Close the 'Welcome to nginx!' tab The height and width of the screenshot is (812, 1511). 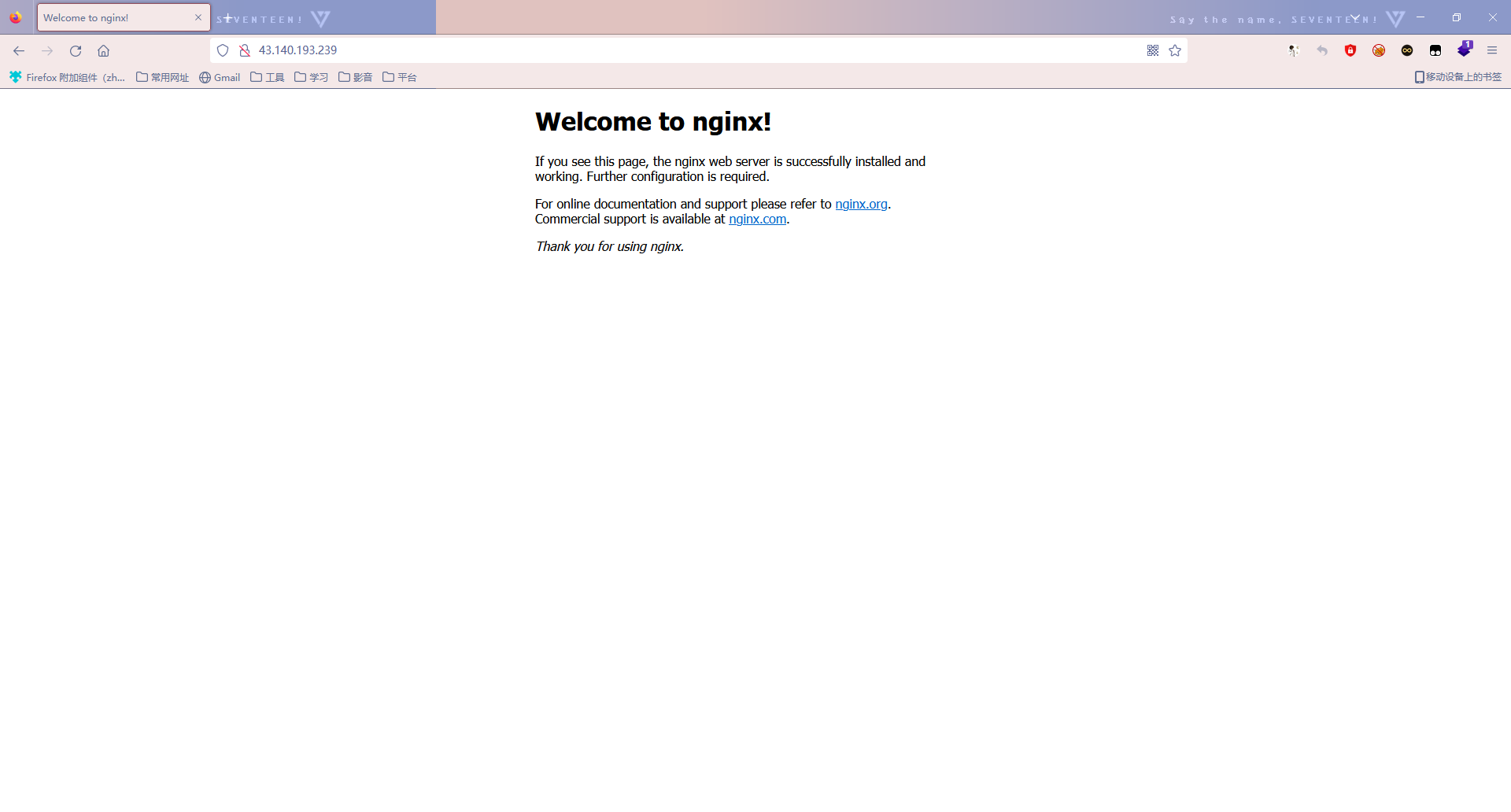pos(198,17)
